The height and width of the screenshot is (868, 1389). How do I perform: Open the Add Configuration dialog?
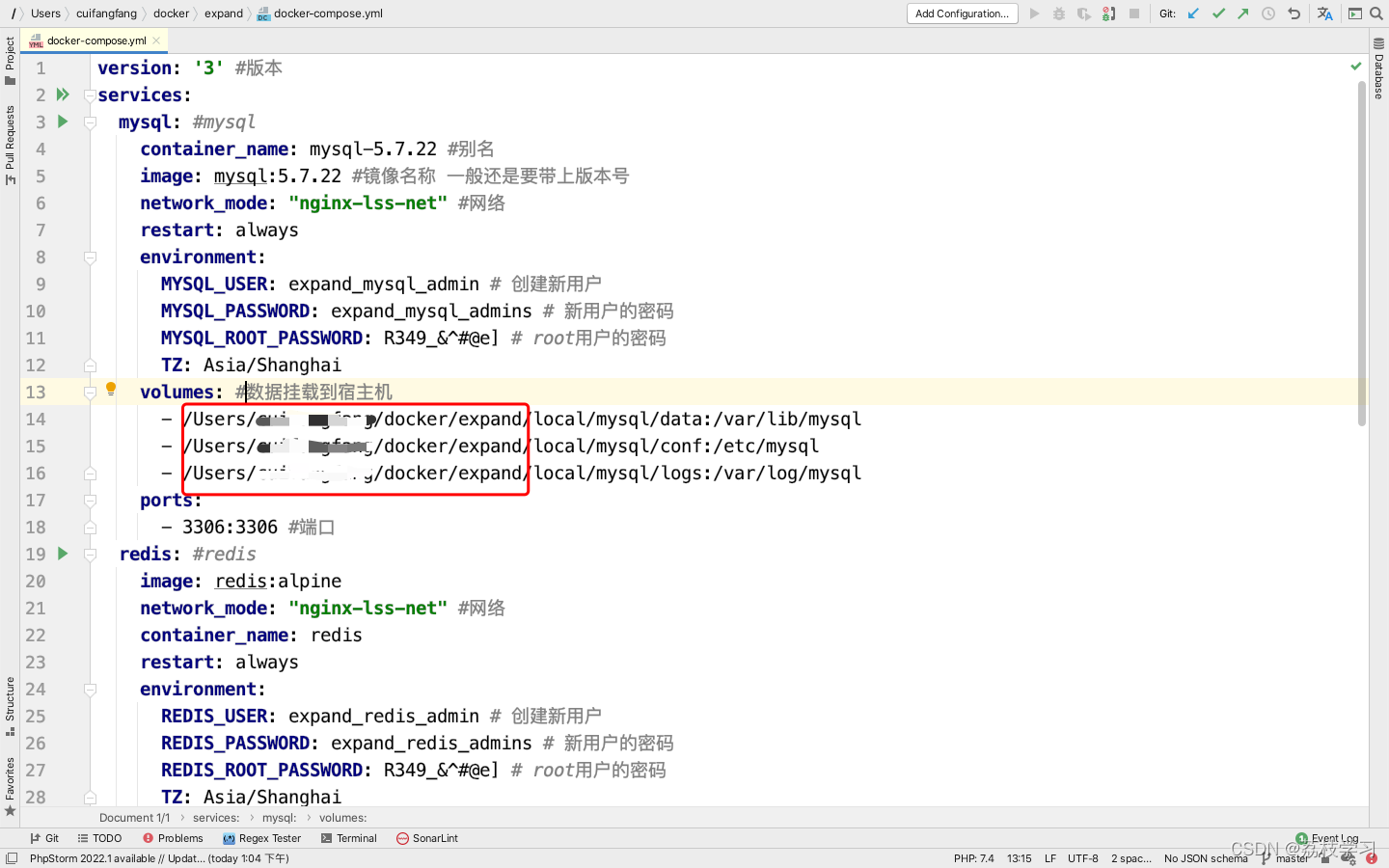[962, 14]
